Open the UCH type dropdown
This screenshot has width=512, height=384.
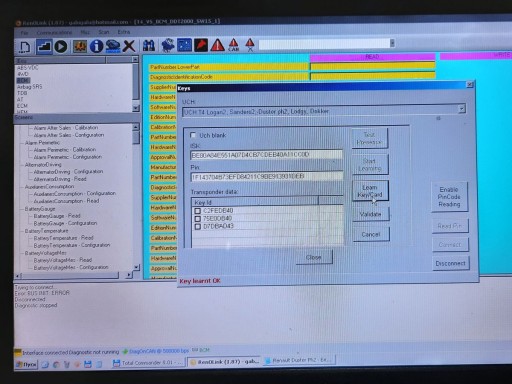462,109
